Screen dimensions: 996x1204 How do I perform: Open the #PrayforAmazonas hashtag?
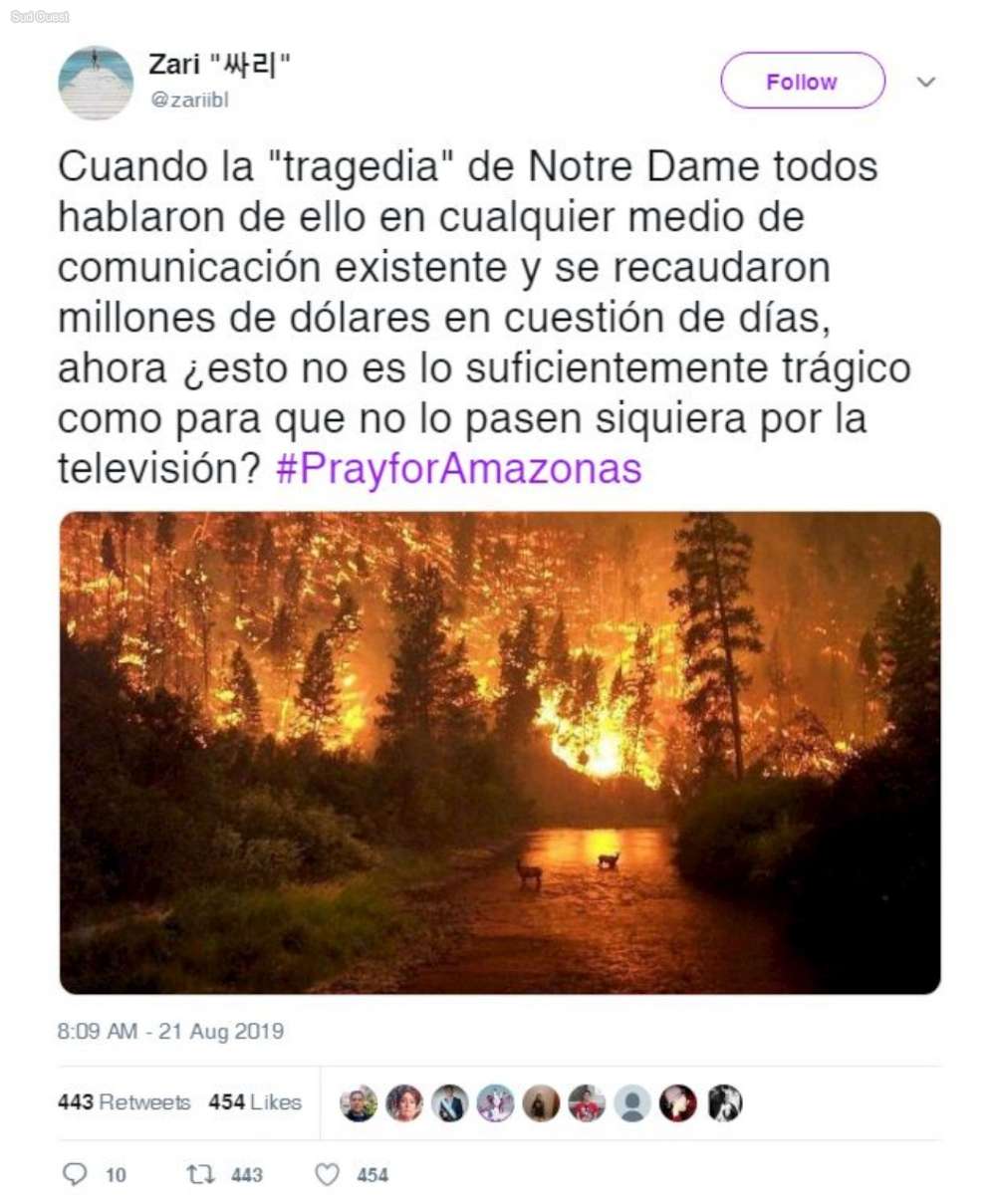(x=459, y=468)
